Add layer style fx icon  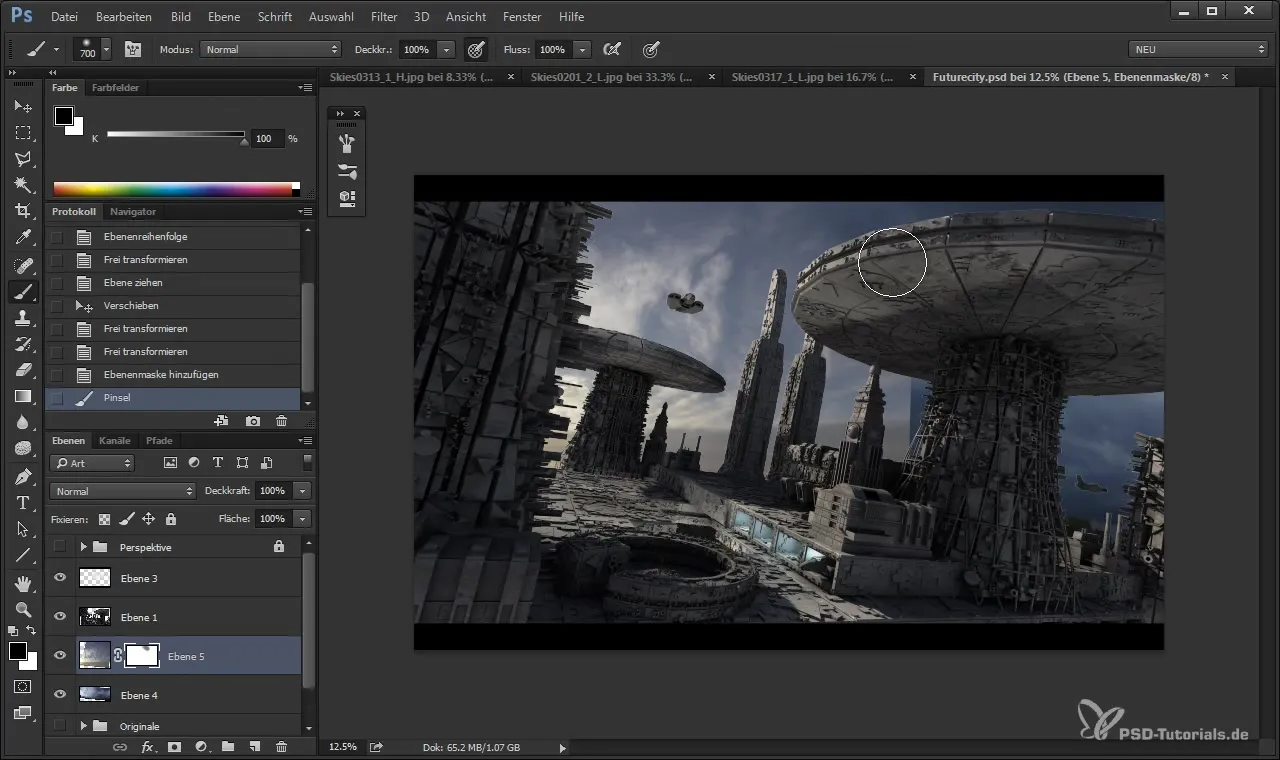click(147, 746)
